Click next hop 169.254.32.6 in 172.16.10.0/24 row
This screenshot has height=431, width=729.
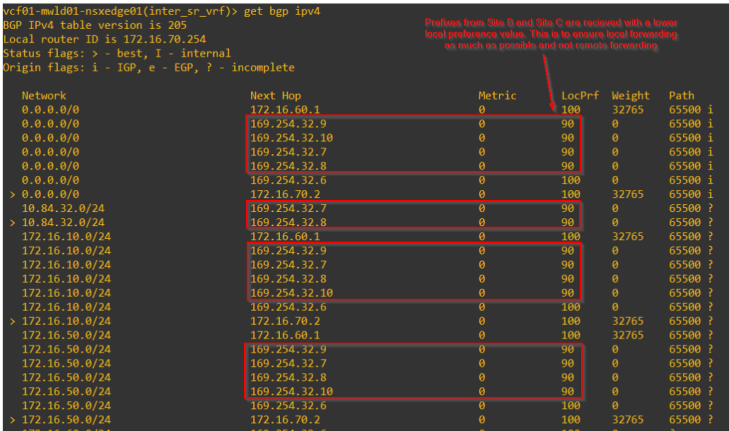coord(288,307)
